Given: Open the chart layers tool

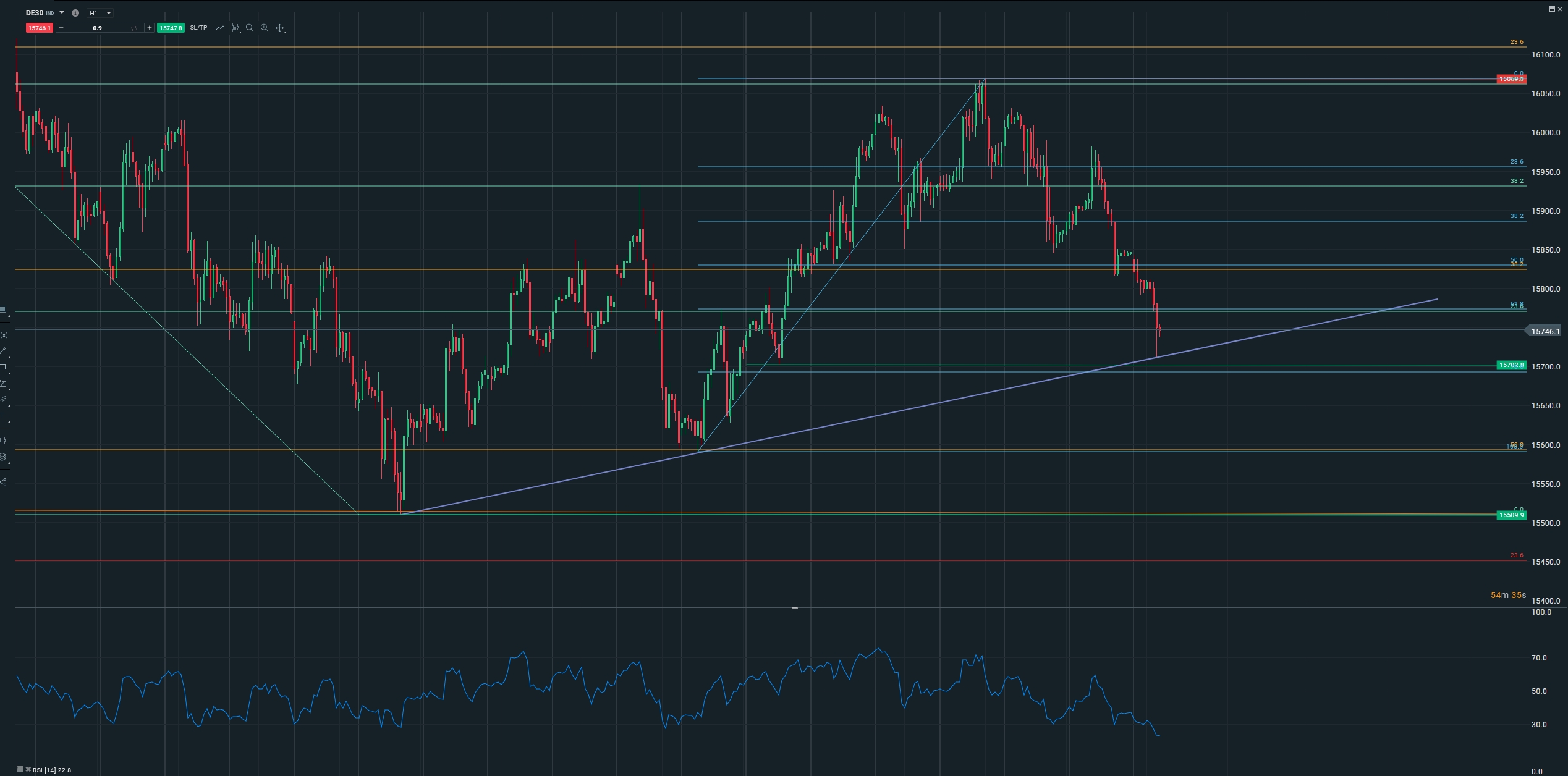Looking at the screenshot, I should tap(3, 457).
